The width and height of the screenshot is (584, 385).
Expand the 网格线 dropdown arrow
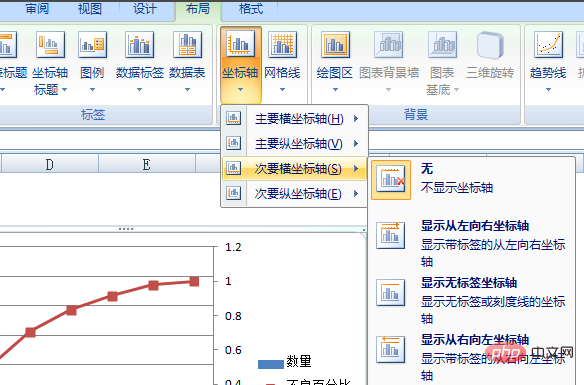282,89
